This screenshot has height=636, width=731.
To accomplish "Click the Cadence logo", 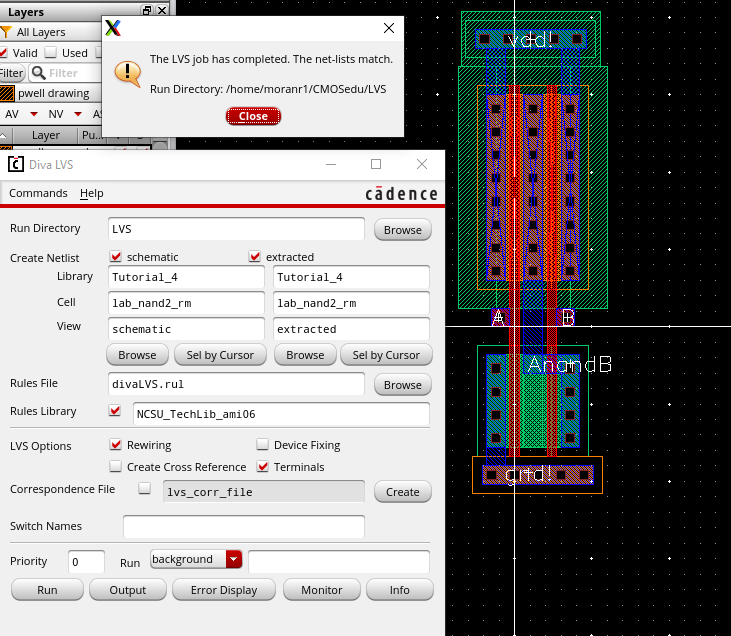I will (400, 194).
